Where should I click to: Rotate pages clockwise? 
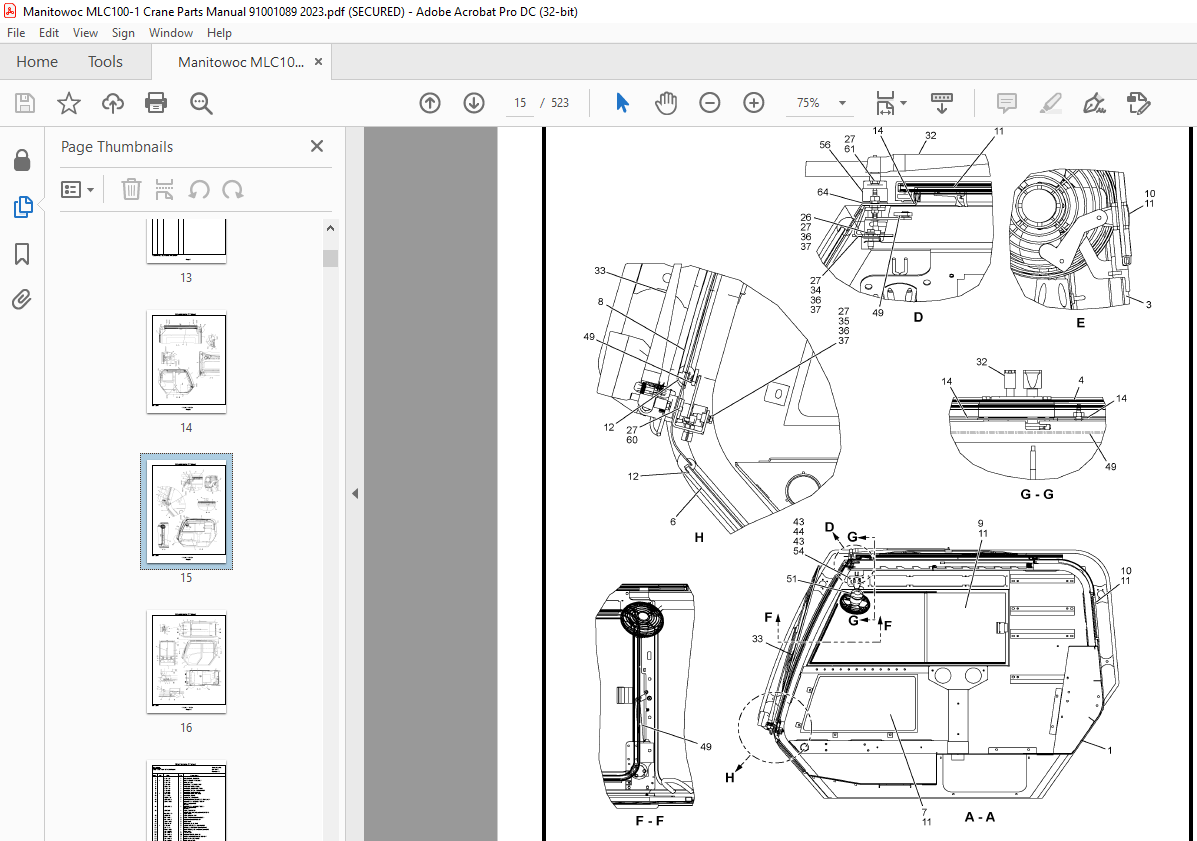233,189
